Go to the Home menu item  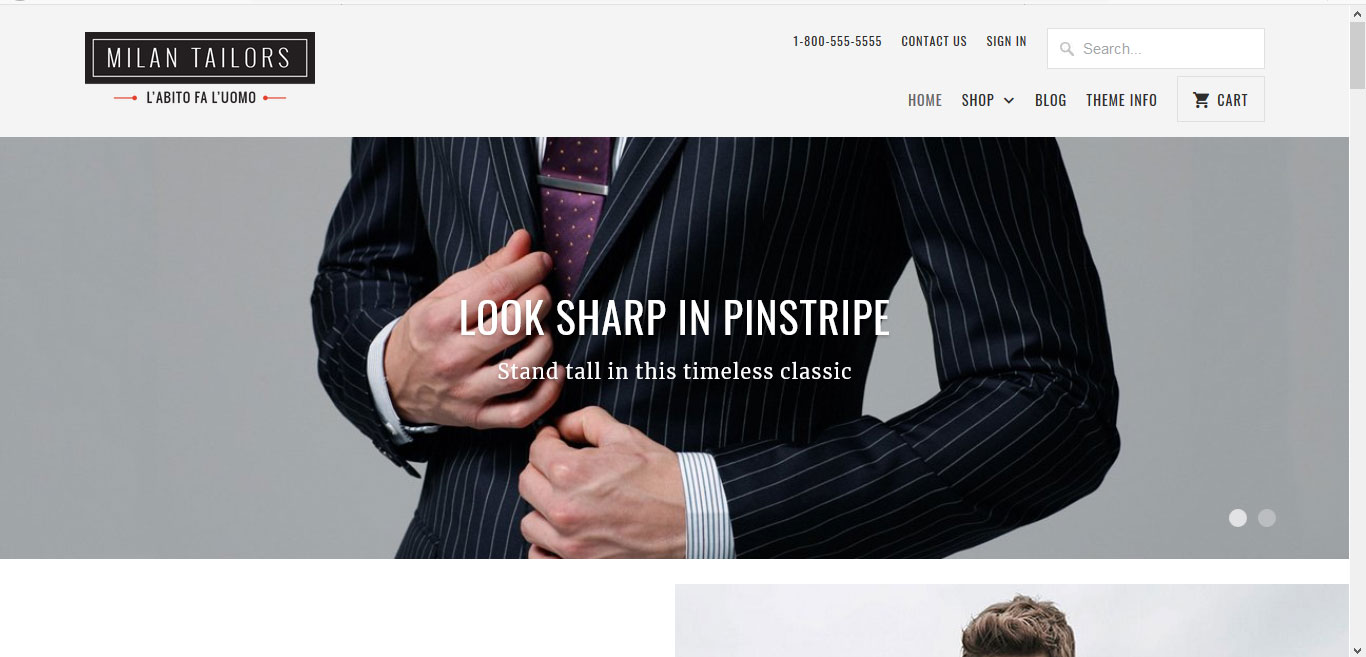tap(925, 100)
